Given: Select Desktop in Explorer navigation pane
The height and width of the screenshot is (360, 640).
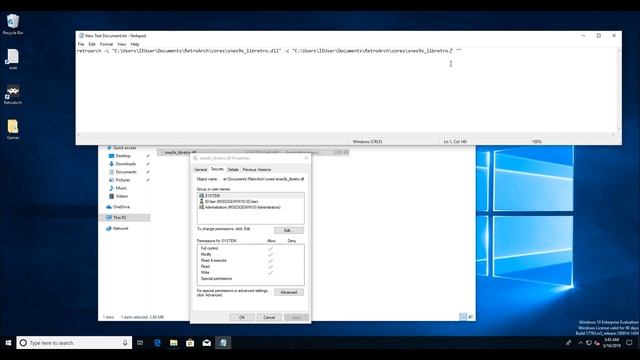Looking at the screenshot, I should point(123,156).
